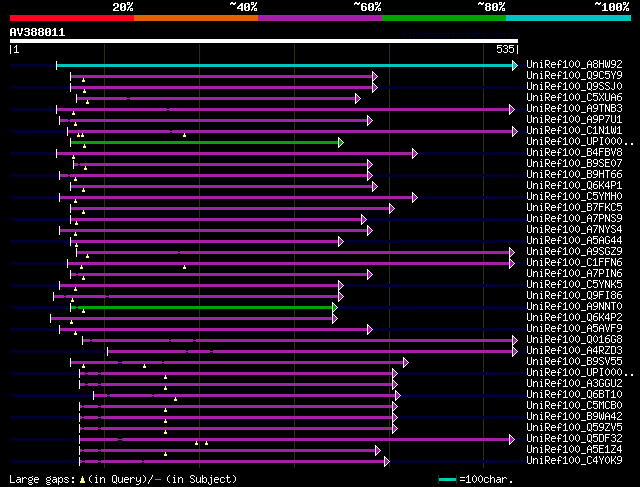Click the purple alignment bar of UniRef100_A4RZD3

310,351
